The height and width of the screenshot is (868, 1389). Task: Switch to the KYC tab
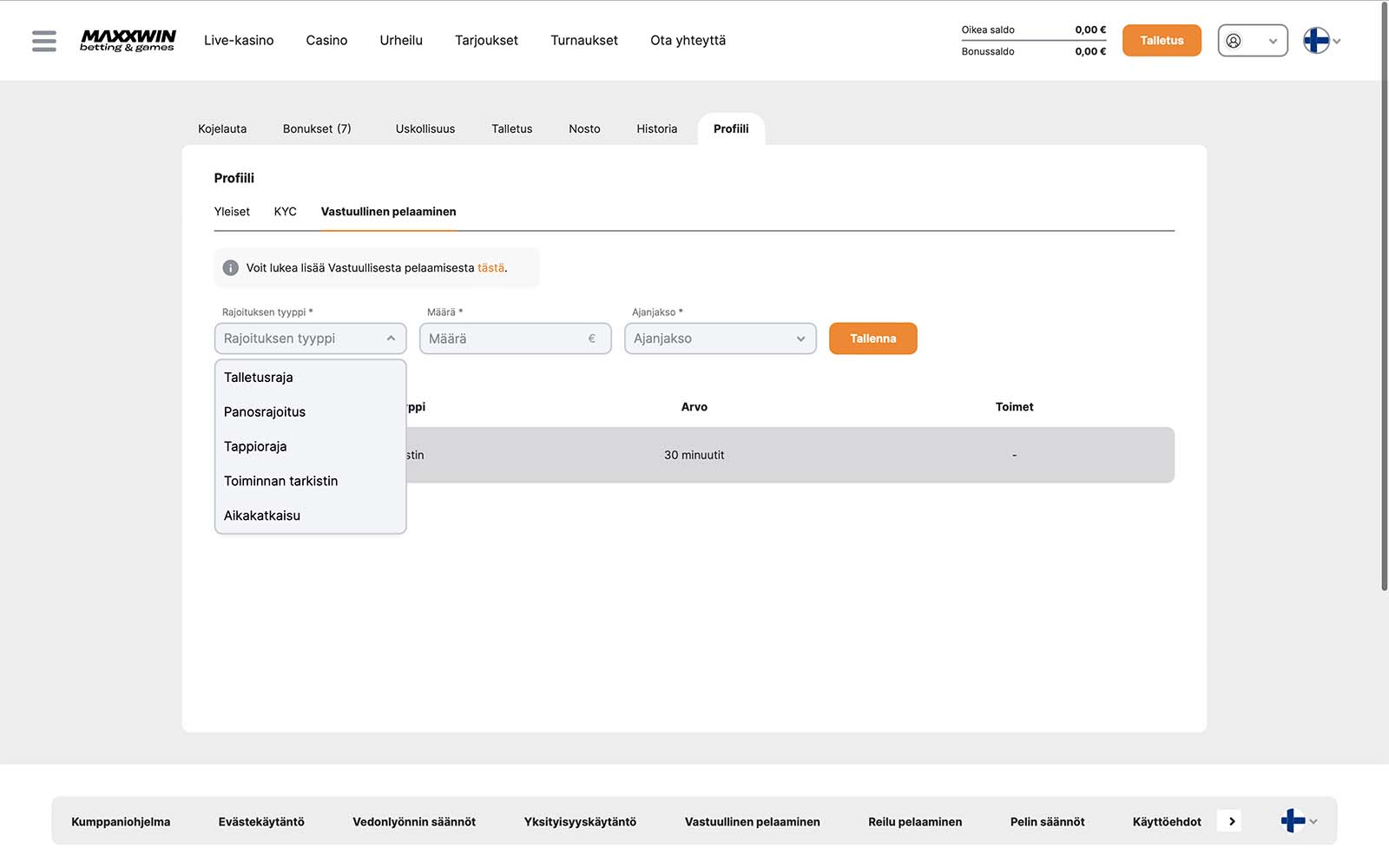click(x=285, y=212)
